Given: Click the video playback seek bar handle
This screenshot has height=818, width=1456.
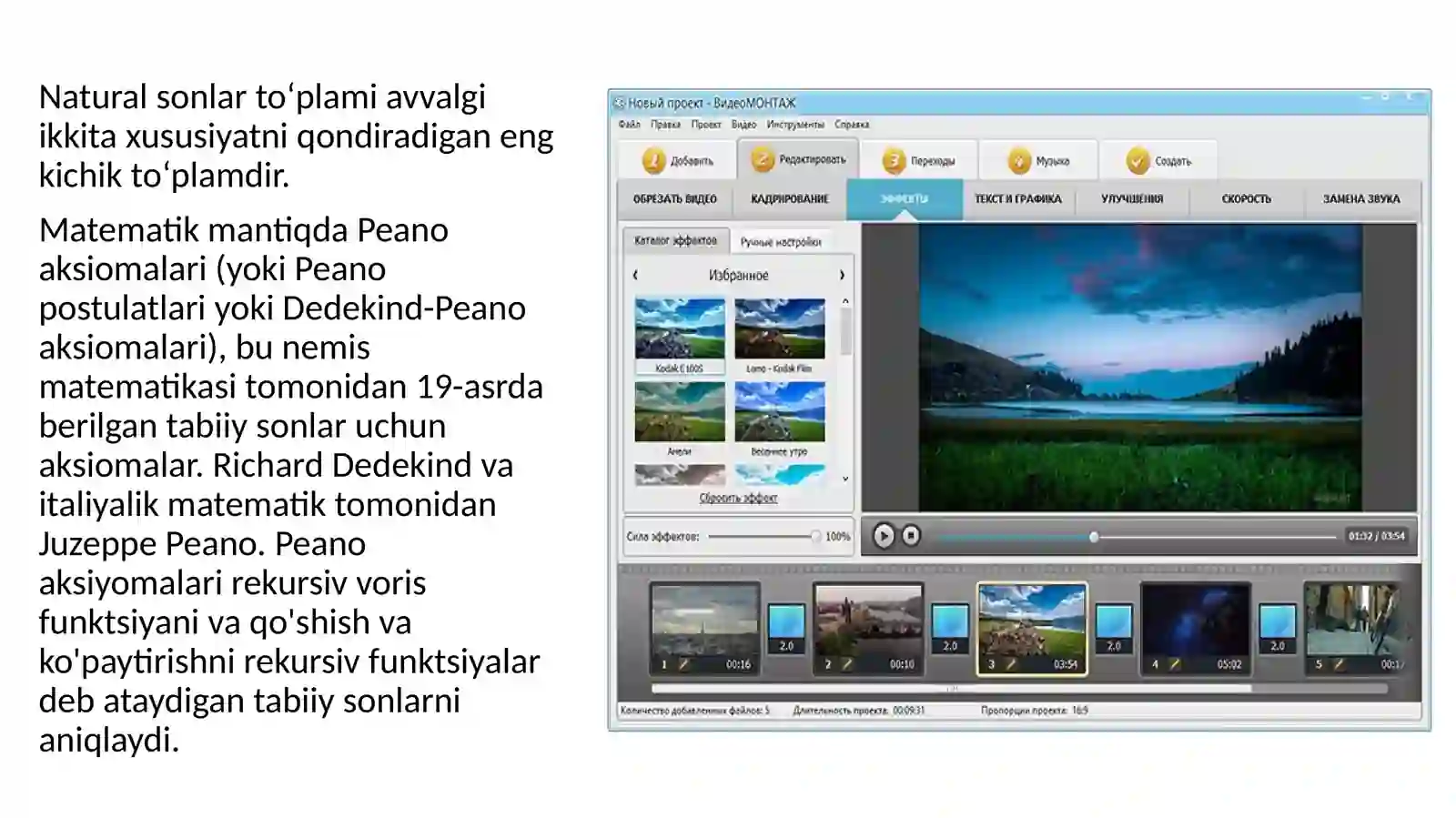Looking at the screenshot, I should point(1094,537).
